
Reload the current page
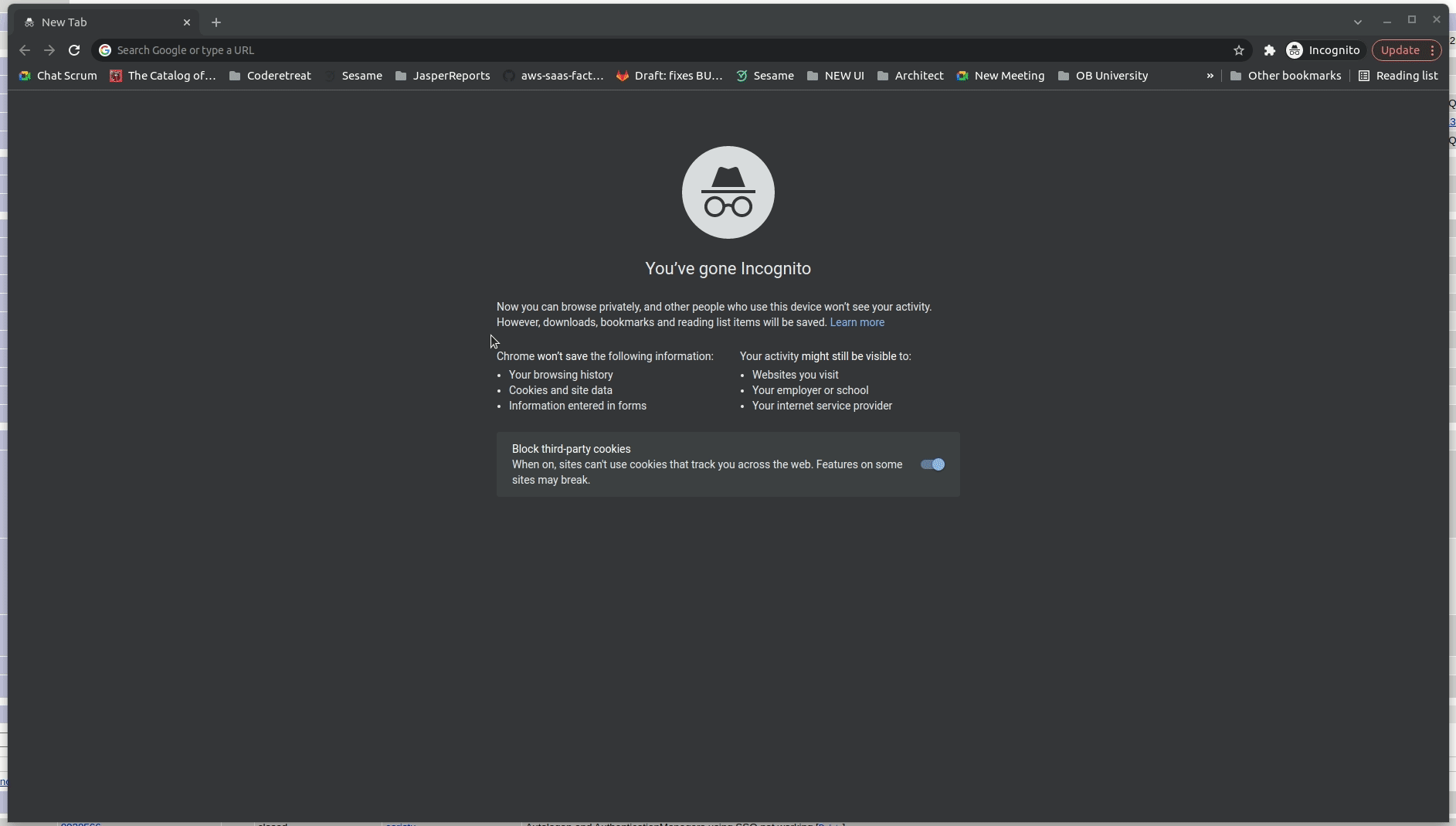[x=74, y=50]
